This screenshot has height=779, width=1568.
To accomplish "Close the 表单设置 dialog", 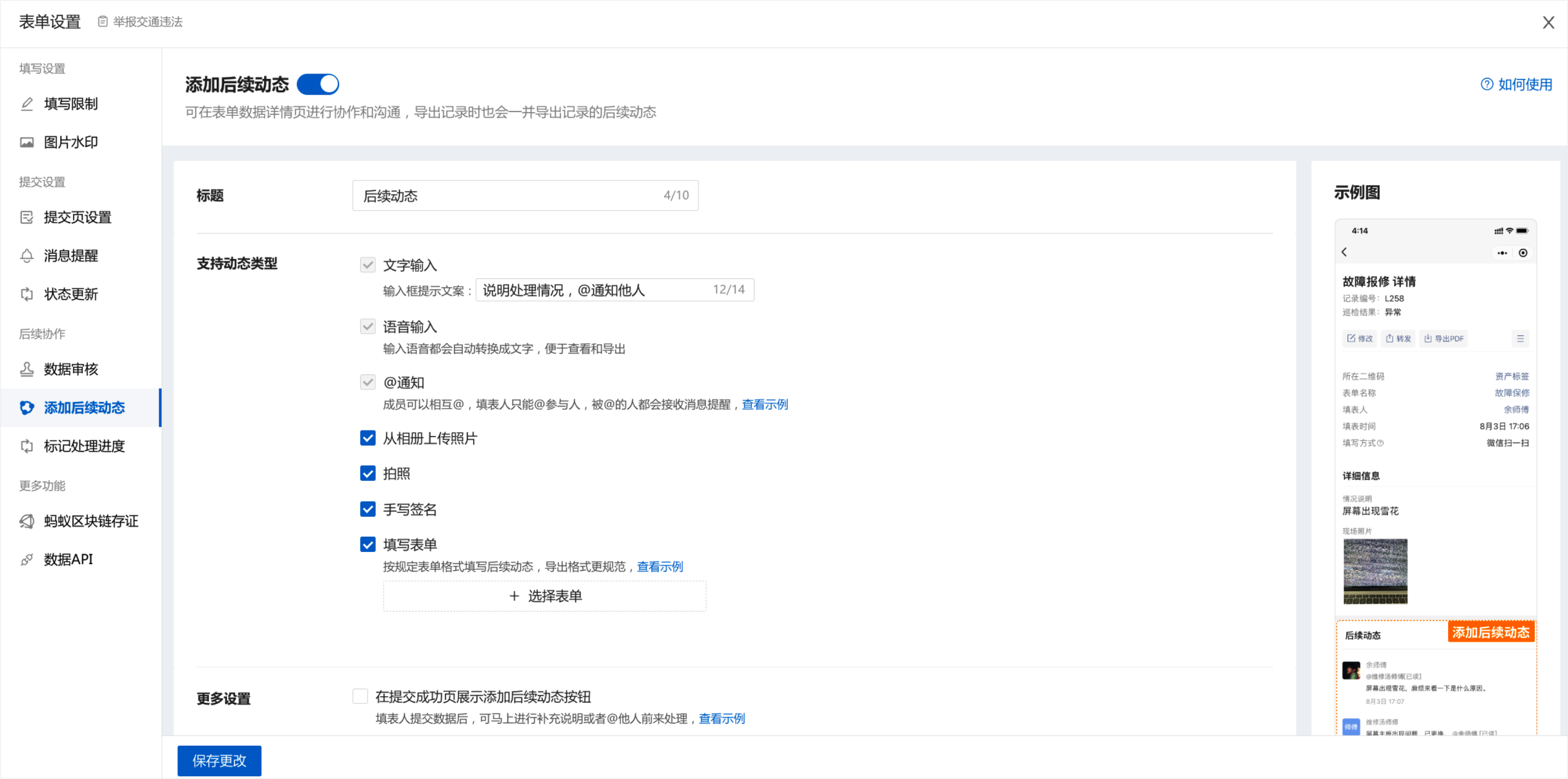I will point(1548,22).
